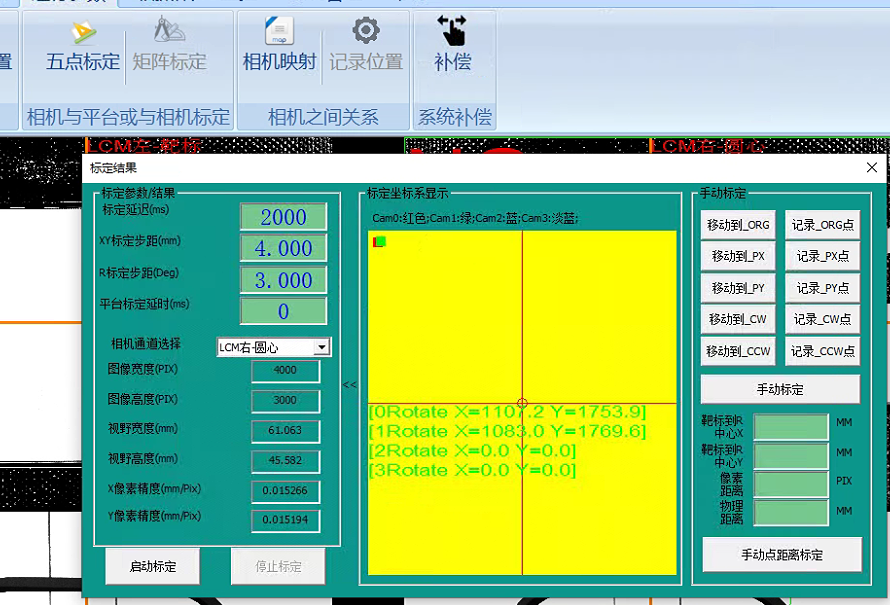
Task: Click the 启动标定 button
Action: coord(153,566)
